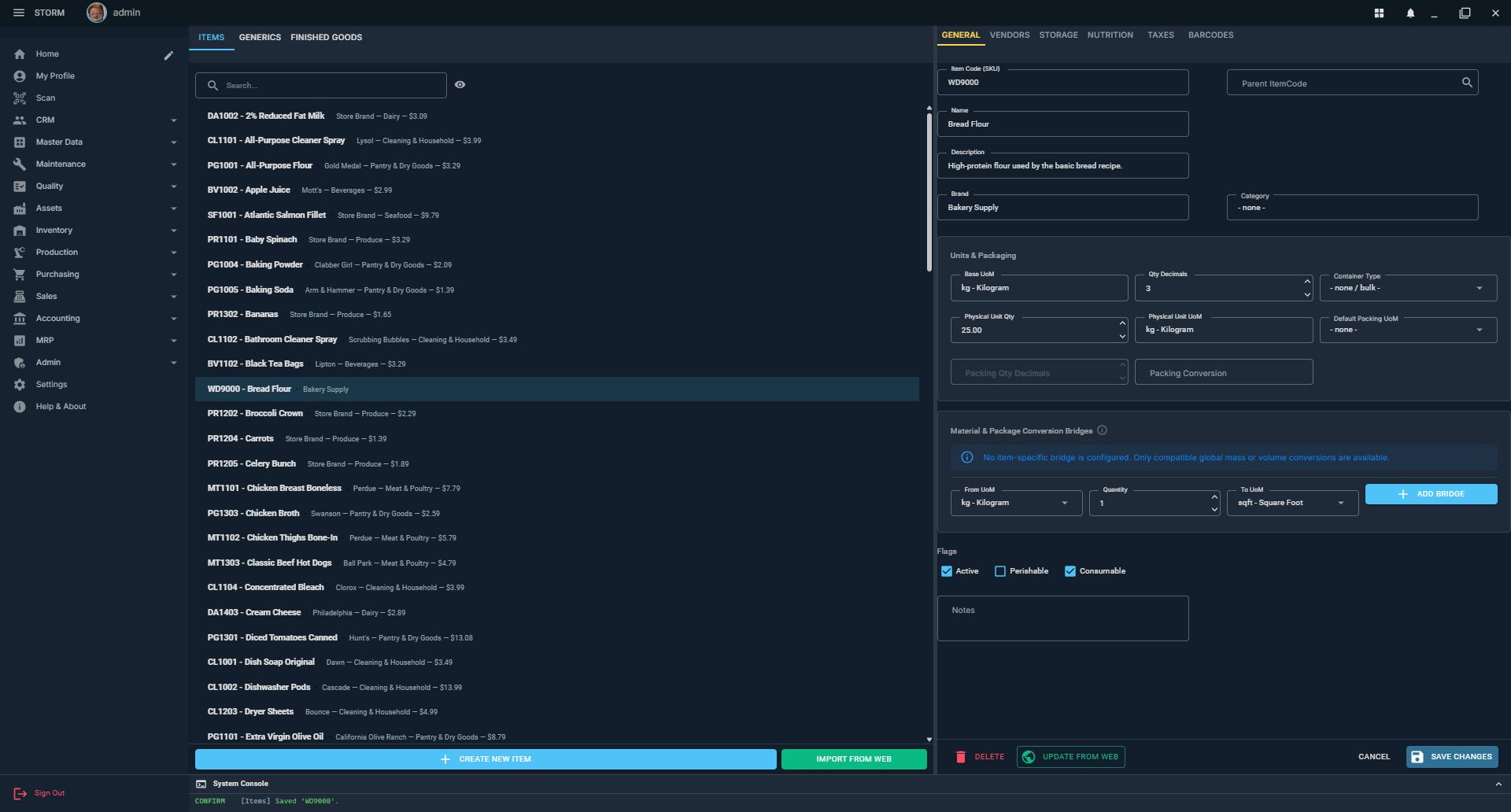Delete the current item

980,757
